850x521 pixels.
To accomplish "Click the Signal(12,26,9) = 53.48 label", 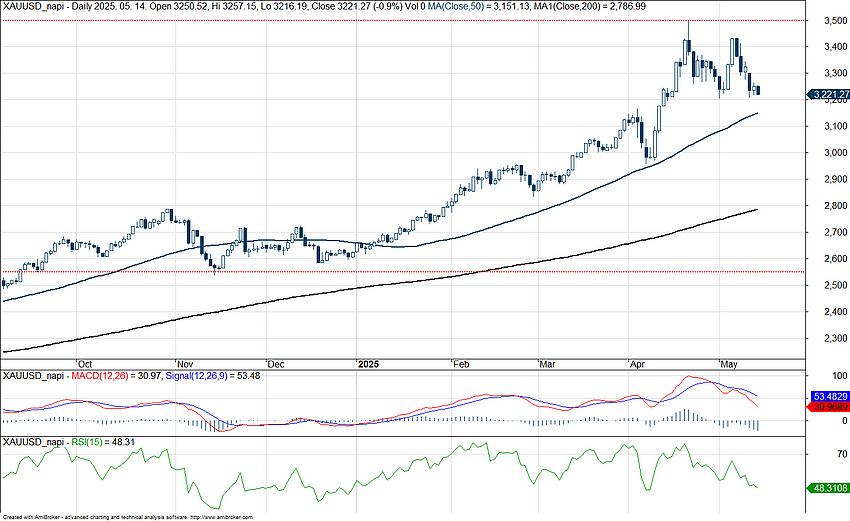I will pyautogui.click(x=212, y=375).
